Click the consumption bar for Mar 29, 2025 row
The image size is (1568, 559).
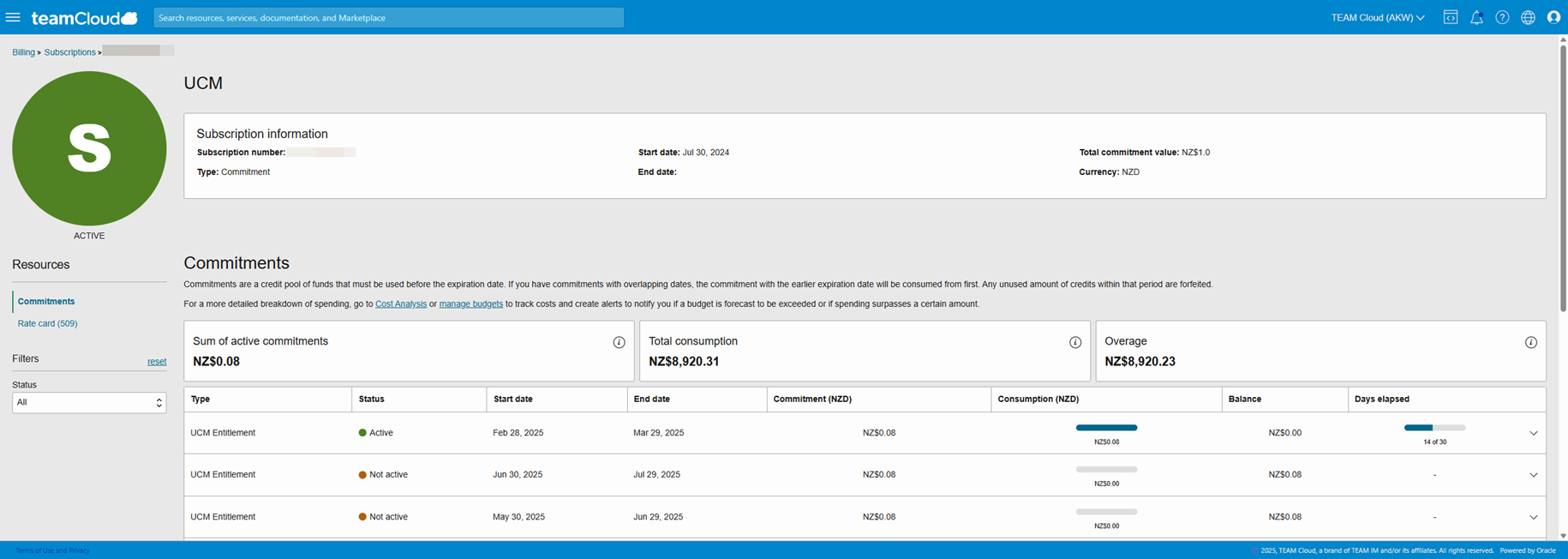[1107, 428]
